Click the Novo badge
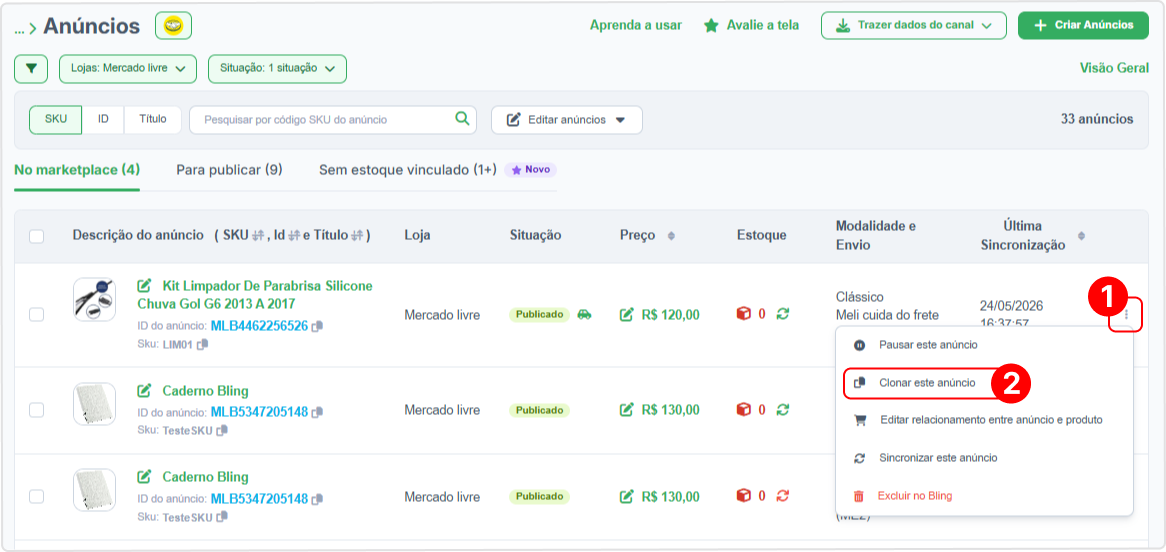Screen dimensions: 1166x552 click(530, 170)
